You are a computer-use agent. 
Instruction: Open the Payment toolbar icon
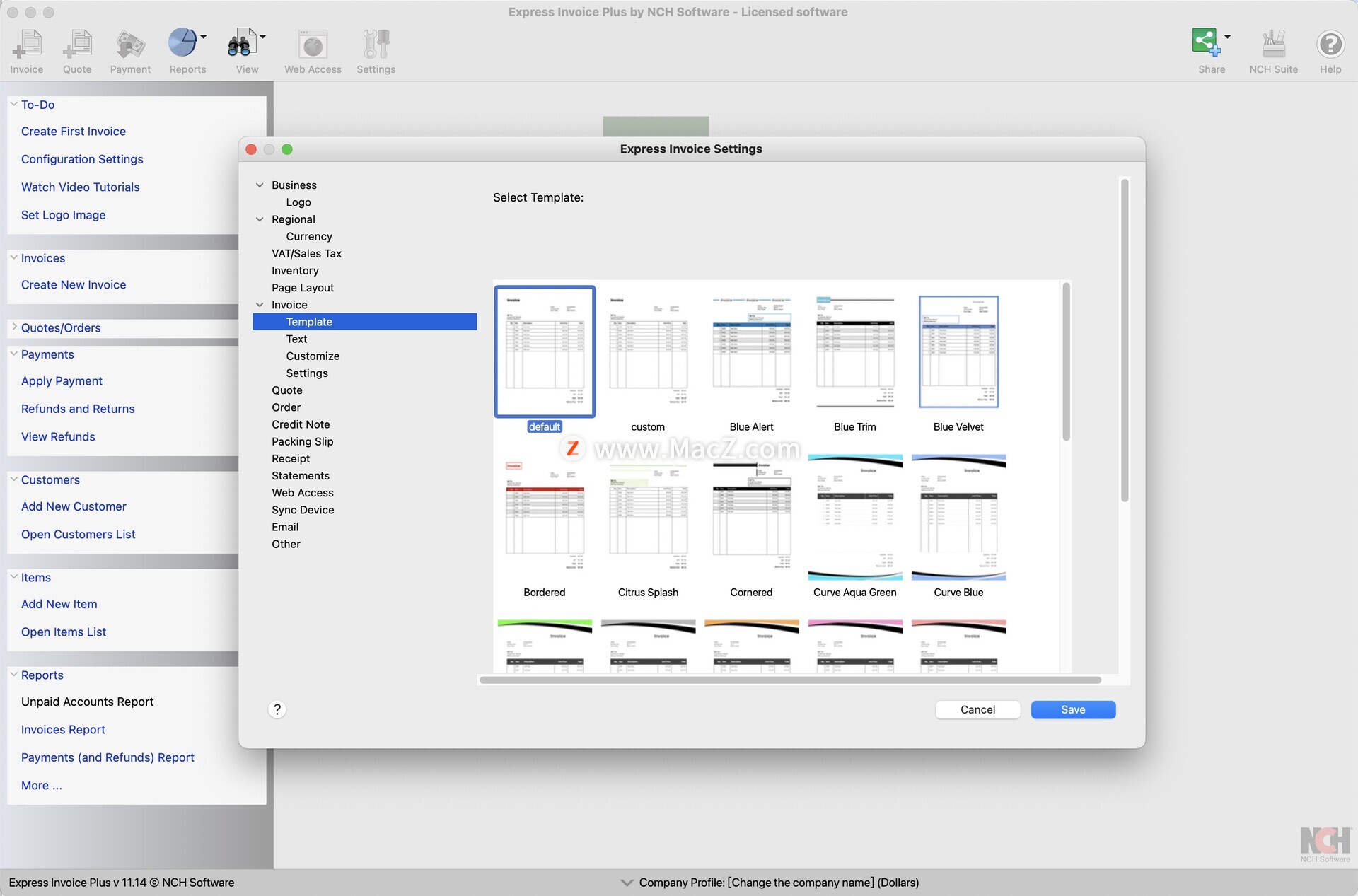tap(130, 44)
